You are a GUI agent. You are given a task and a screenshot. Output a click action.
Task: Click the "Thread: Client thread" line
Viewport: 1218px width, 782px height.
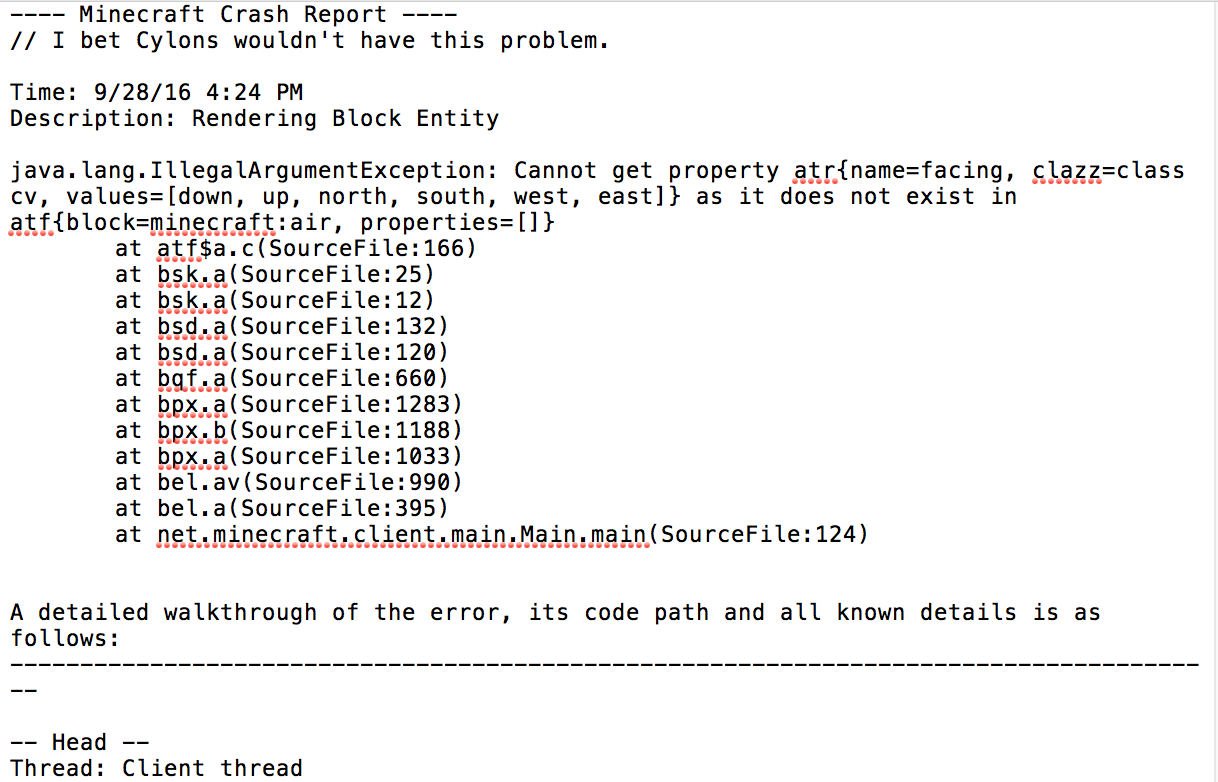tap(156, 768)
